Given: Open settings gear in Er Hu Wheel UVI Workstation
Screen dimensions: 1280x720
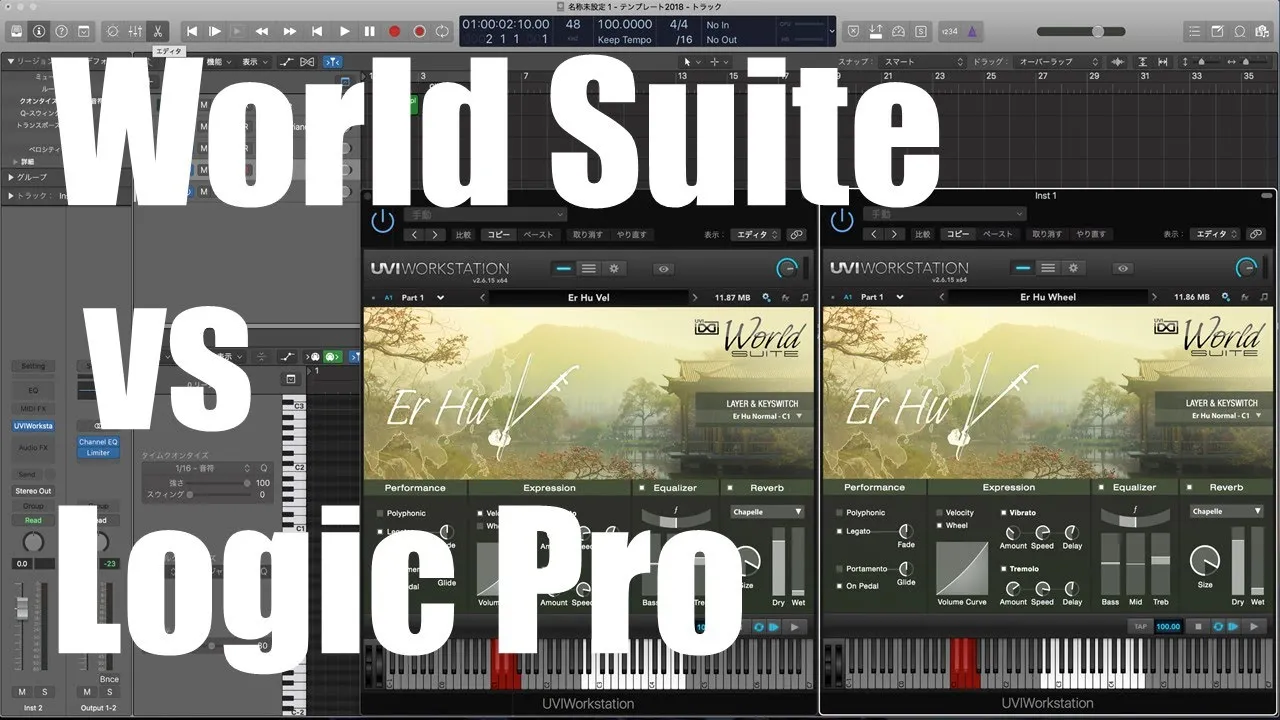Looking at the screenshot, I should [1073, 268].
